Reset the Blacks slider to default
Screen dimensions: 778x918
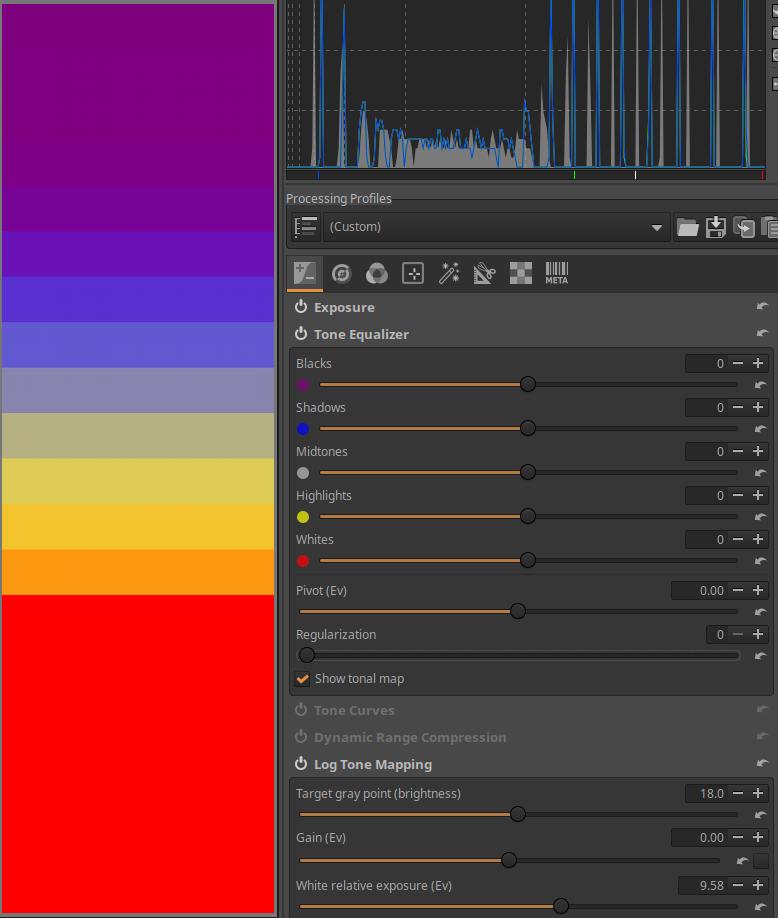(x=760, y=385)
